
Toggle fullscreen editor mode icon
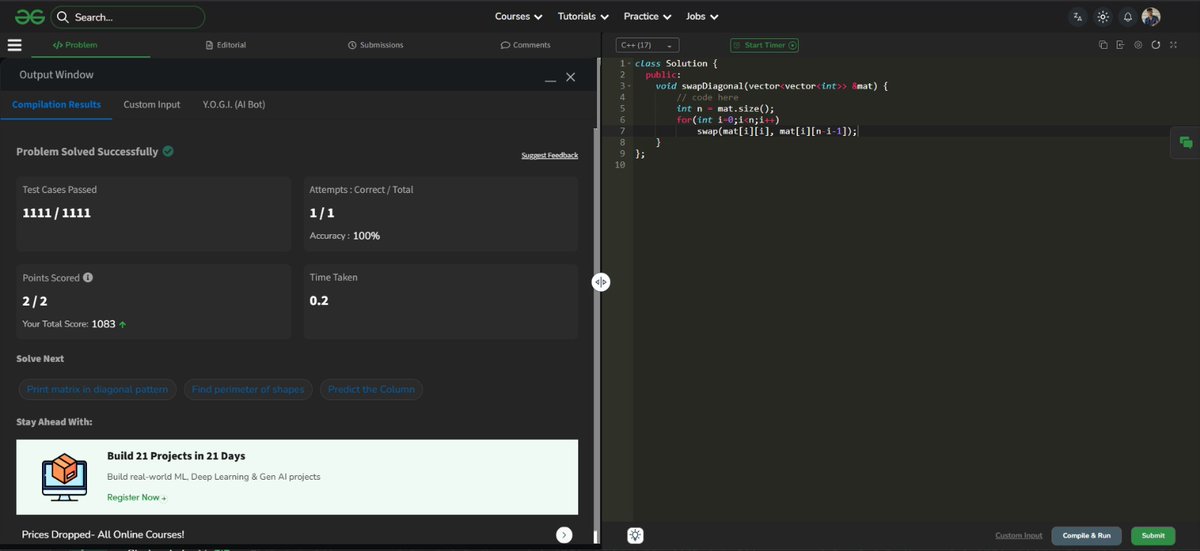pos(1174,45)
